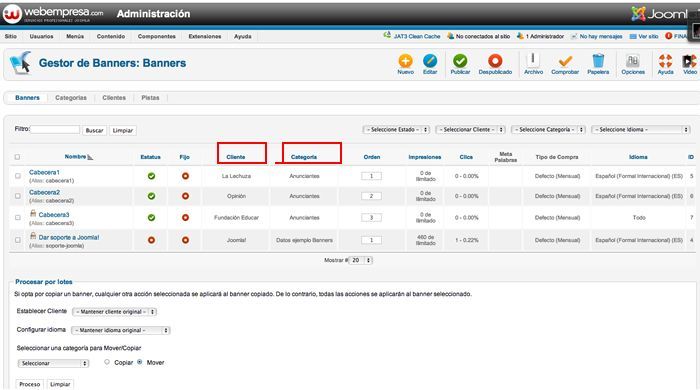This screenshot has height=390, width=700.
Task: Click the Buscar filter button
Action: pos(94,130)
